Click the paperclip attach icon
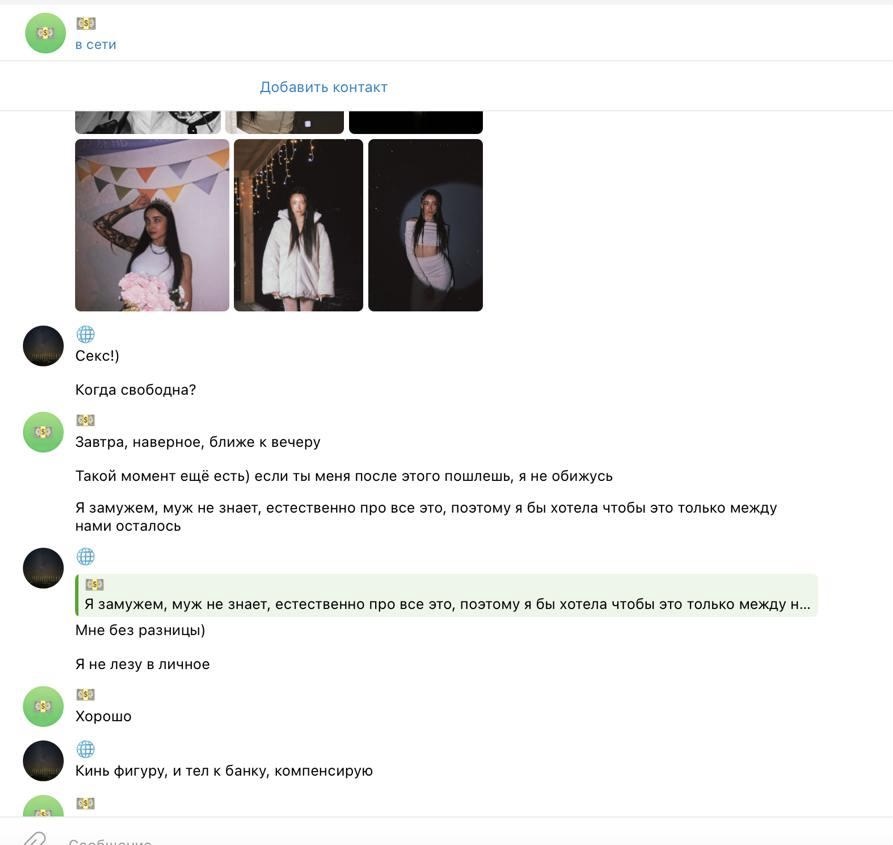The height and width of the screenshot is (845, 893). point(35,839)
